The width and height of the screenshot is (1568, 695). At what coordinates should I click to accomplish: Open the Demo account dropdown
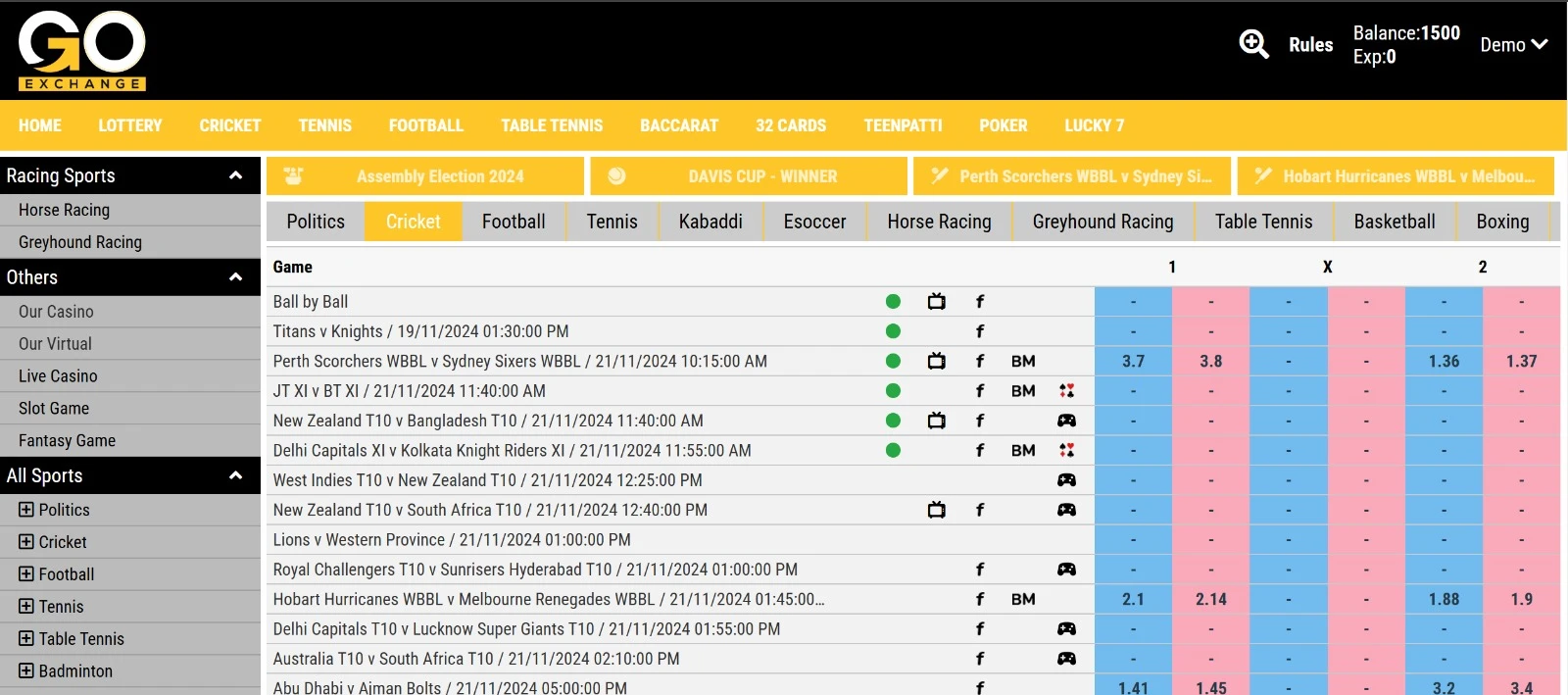point(1513,44)
